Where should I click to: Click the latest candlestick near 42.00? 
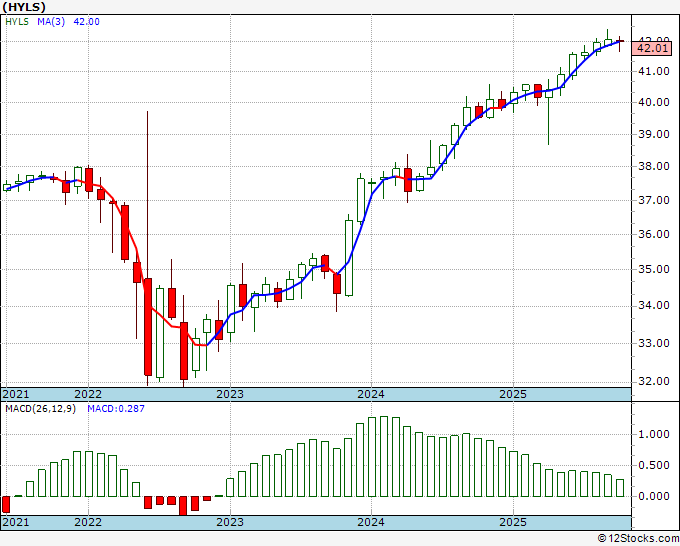(x=620, y=42)
